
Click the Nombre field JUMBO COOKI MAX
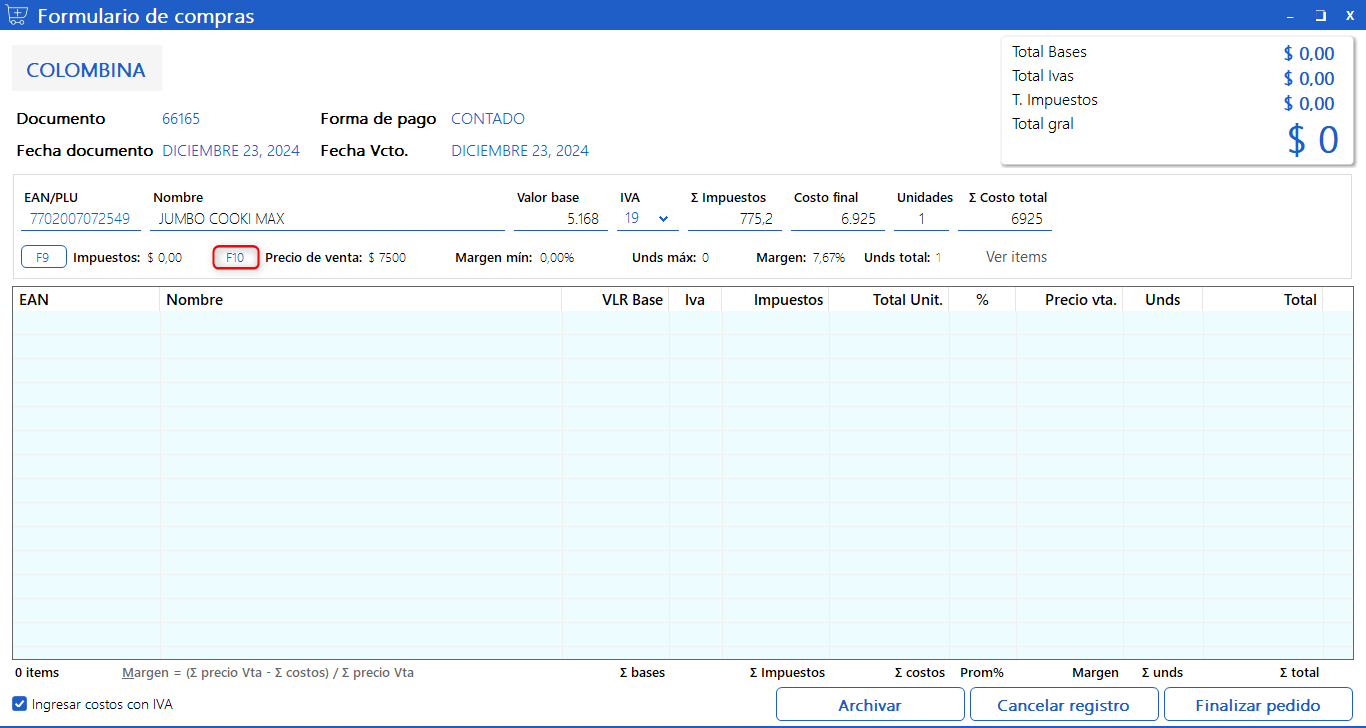tap(327, 219)
